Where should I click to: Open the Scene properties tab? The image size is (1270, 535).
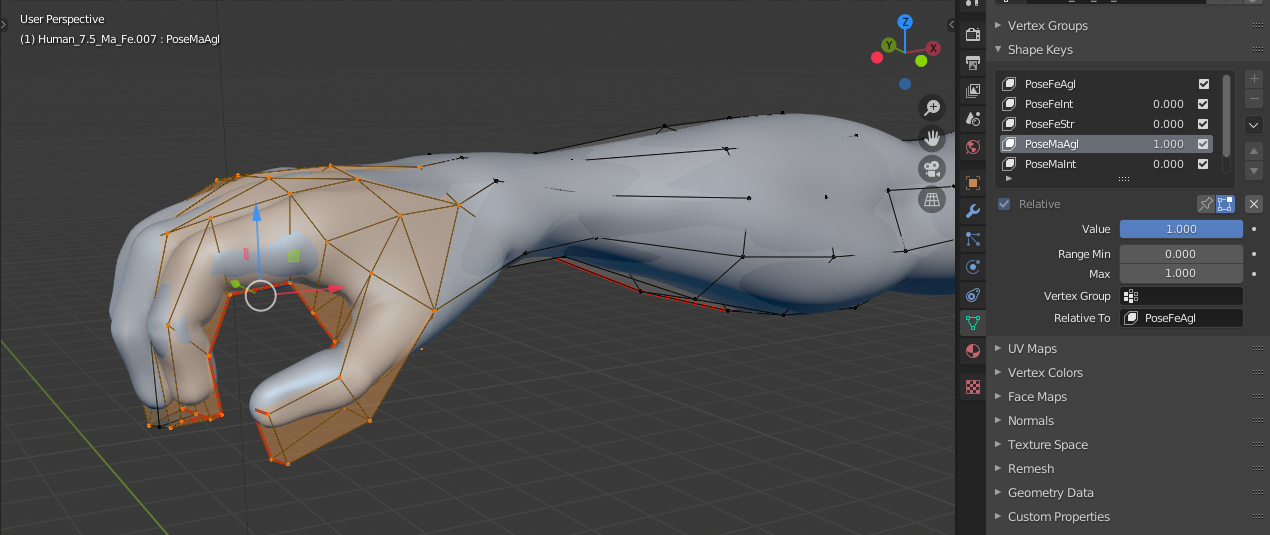coord(972,118)
